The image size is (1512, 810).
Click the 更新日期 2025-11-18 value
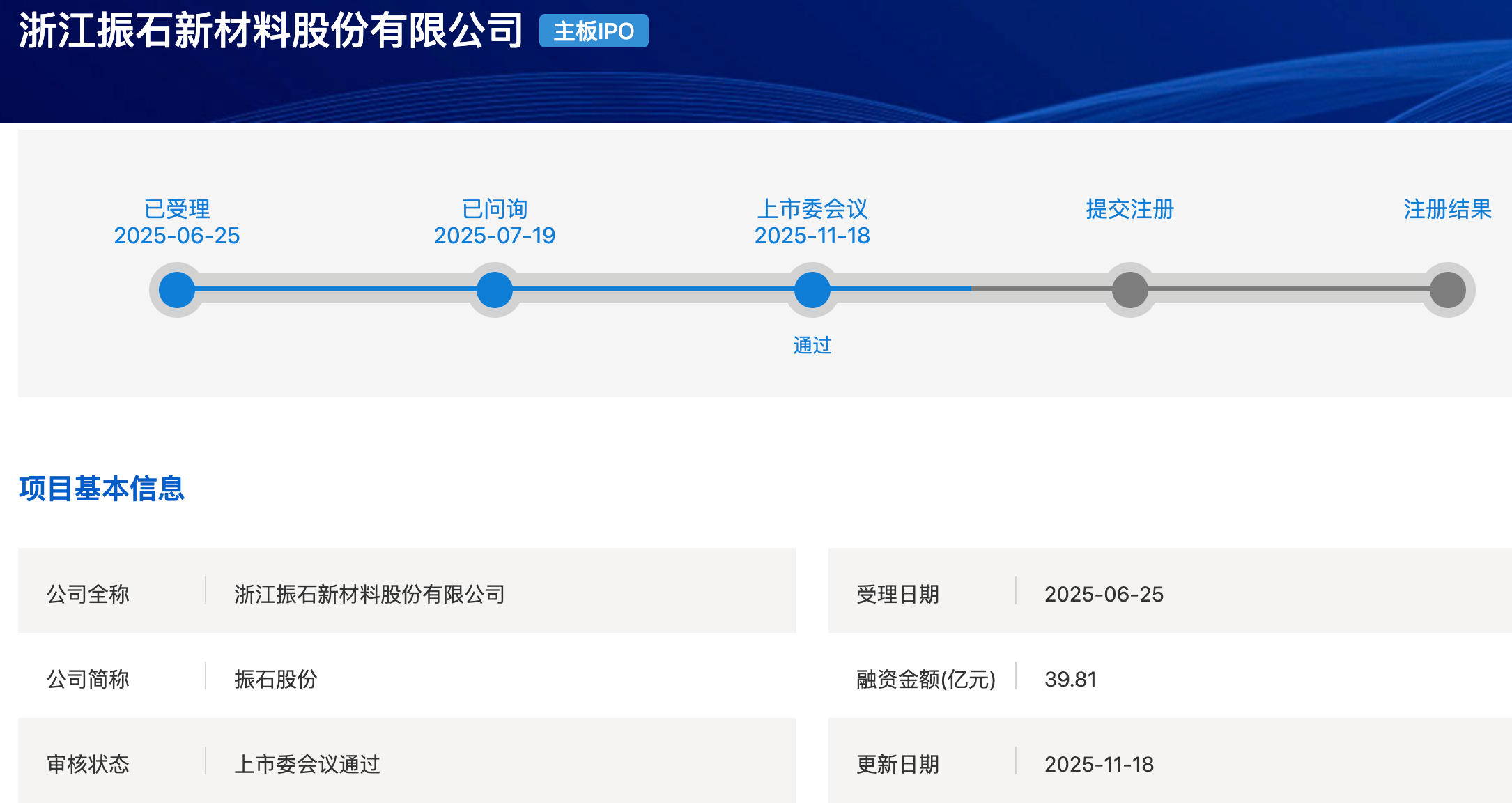tap(1099, 764)
